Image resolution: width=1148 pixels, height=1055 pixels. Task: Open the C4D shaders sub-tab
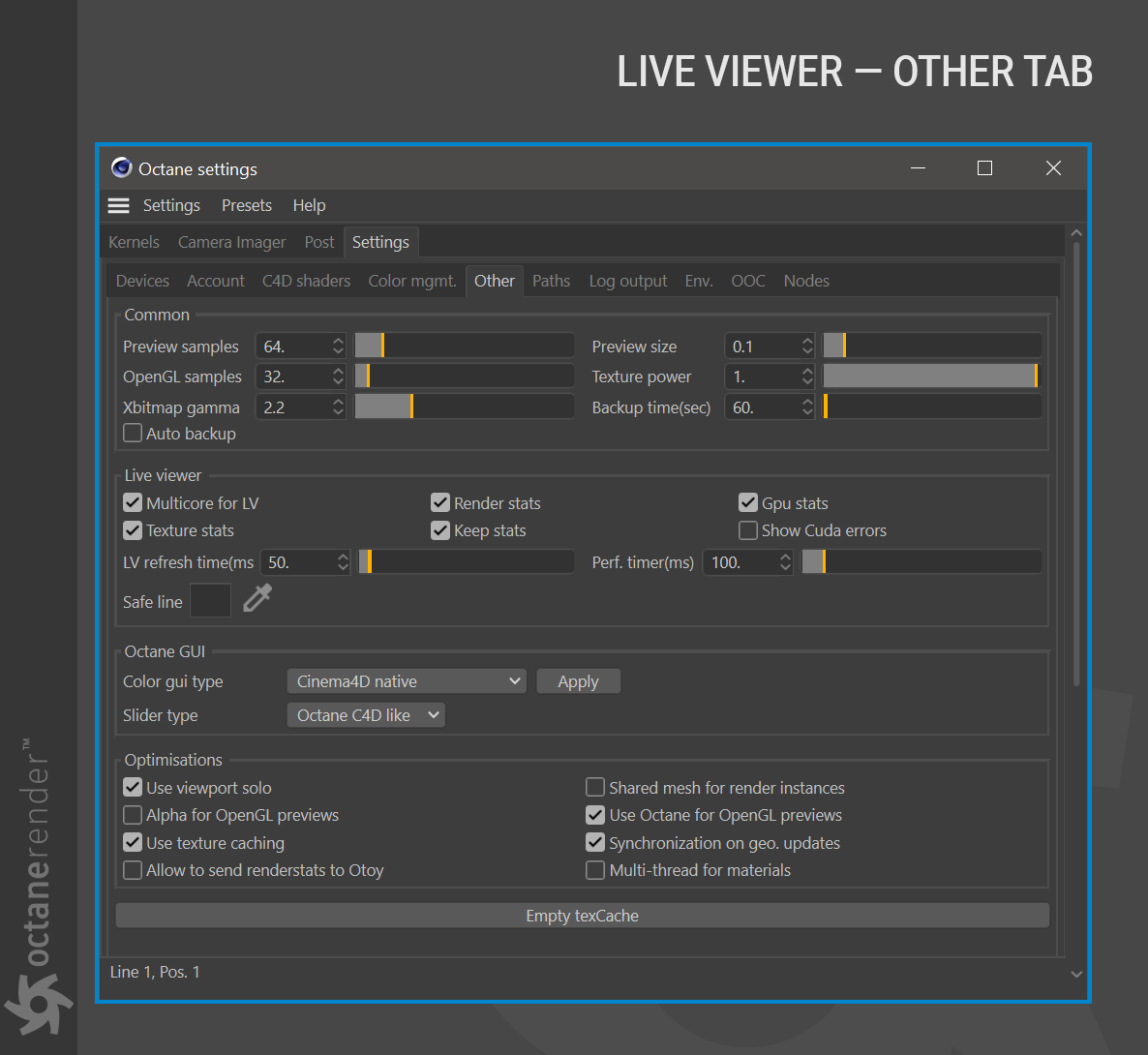306,281
